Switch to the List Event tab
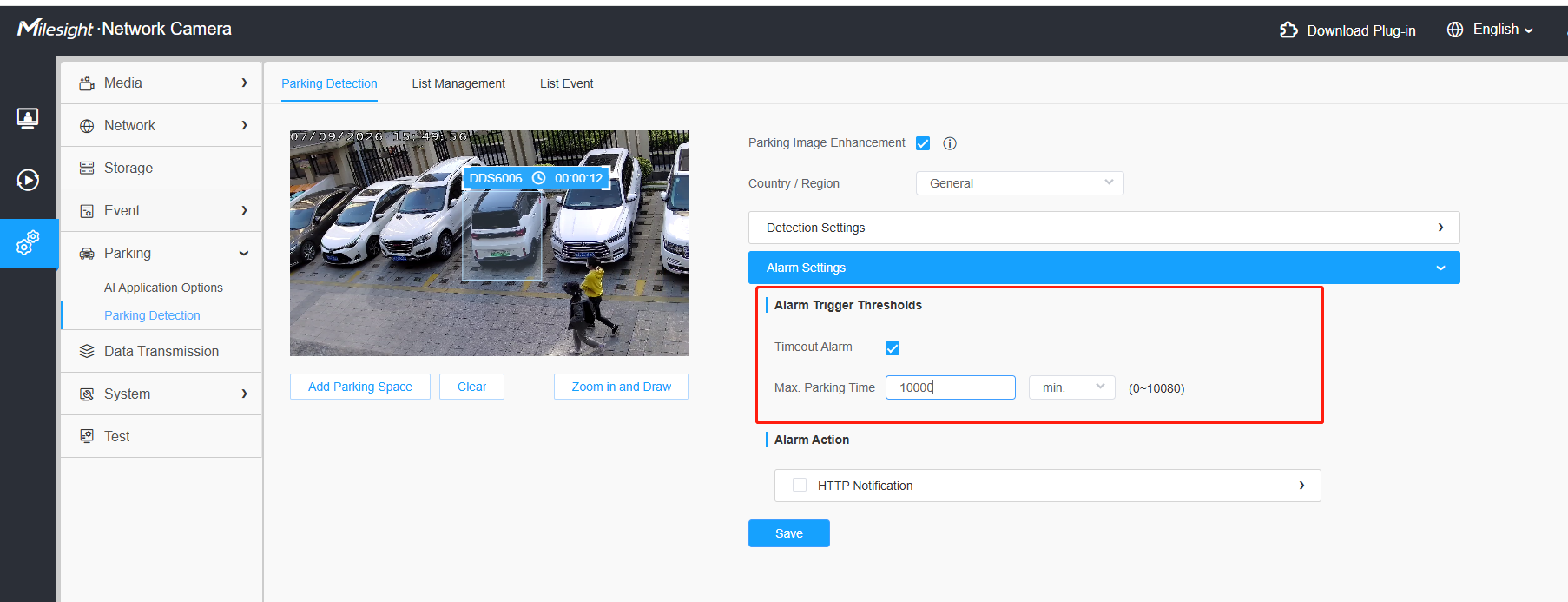Screen dimensions: 1568x602 567,83
